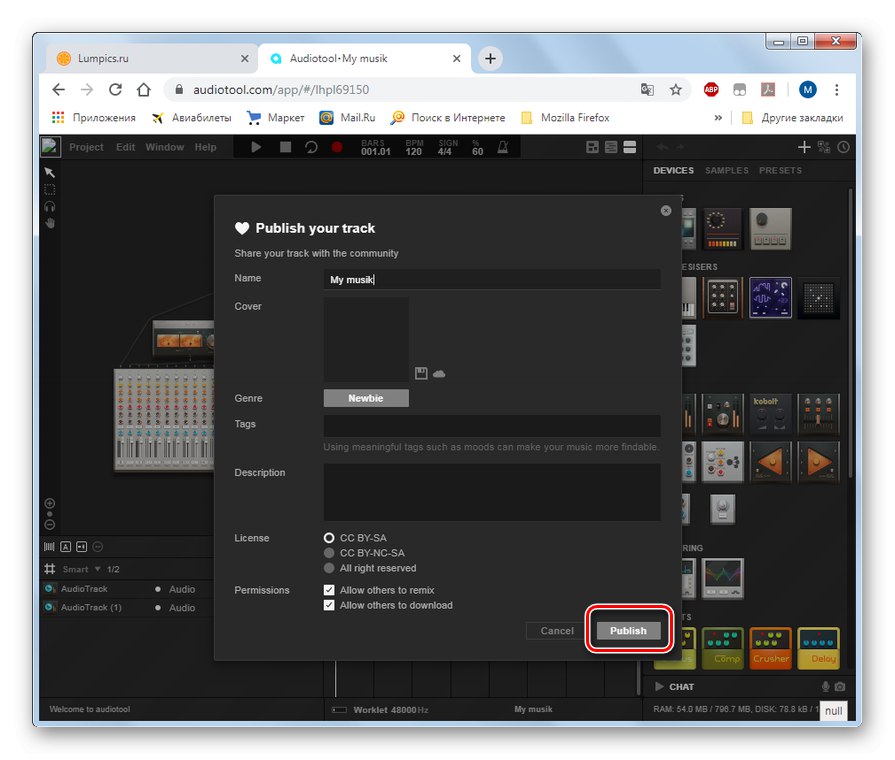The width and height of the screenshot is (895, 760).
Task: Open the Авиабилеты bookmark
Action: click(191, 118)
